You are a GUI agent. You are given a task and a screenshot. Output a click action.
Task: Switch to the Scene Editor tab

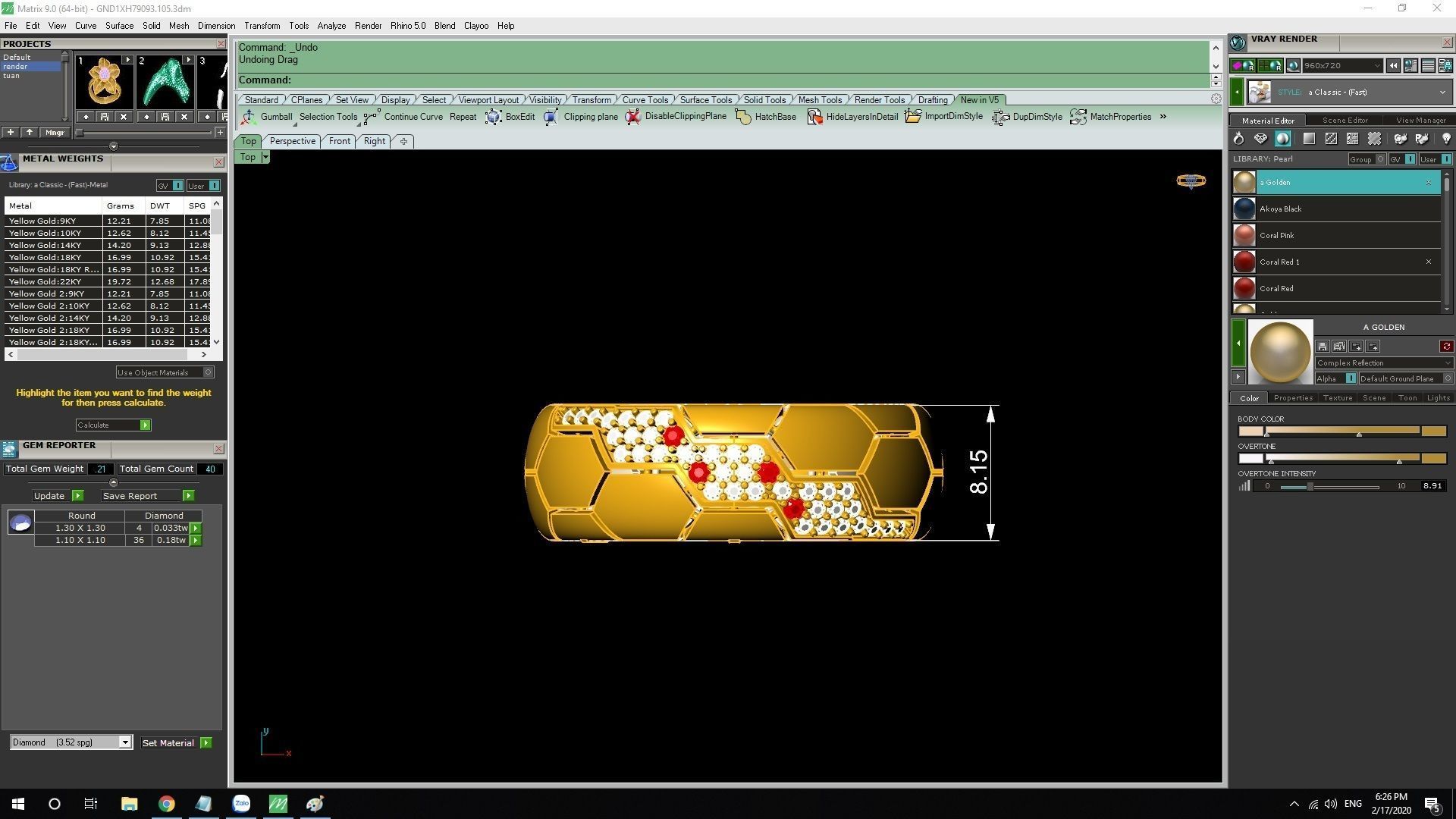click(1345, 120)
